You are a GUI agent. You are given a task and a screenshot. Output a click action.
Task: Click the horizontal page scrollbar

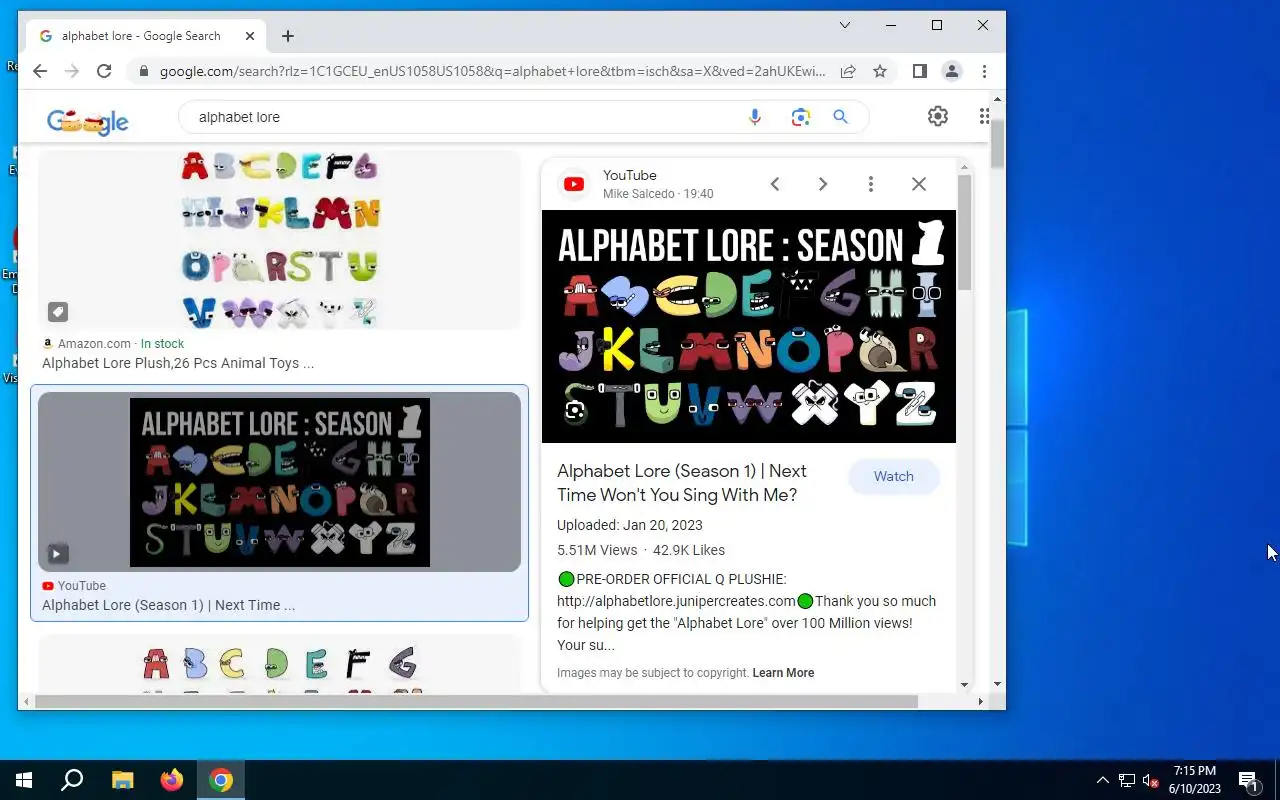476,702
